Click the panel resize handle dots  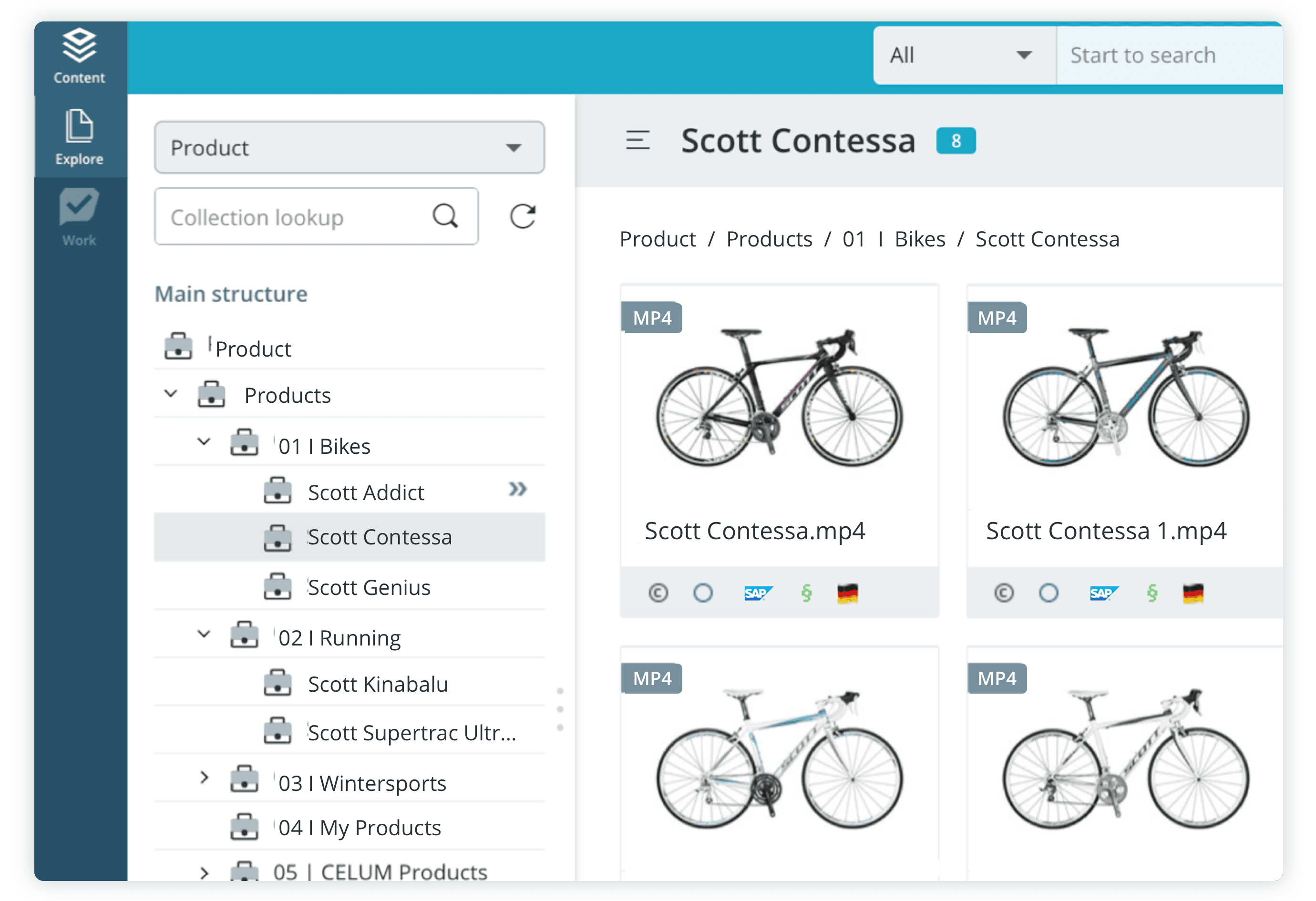tap(560, 709)
